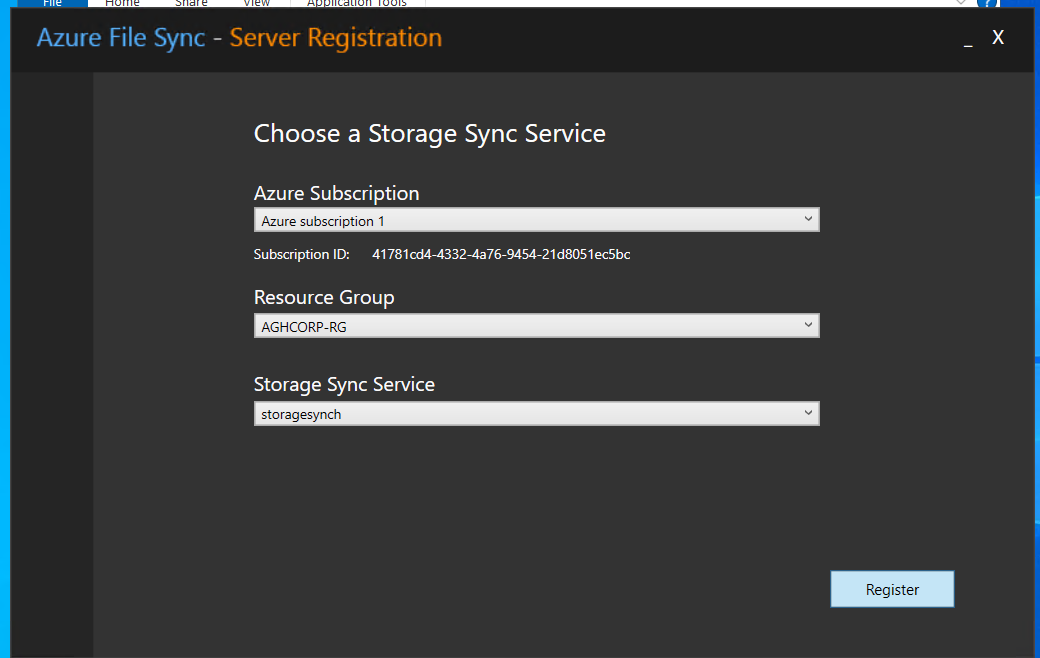
Task: Click the 'Choose a Storage Sync Service' heading
Action: pos(430,134)
